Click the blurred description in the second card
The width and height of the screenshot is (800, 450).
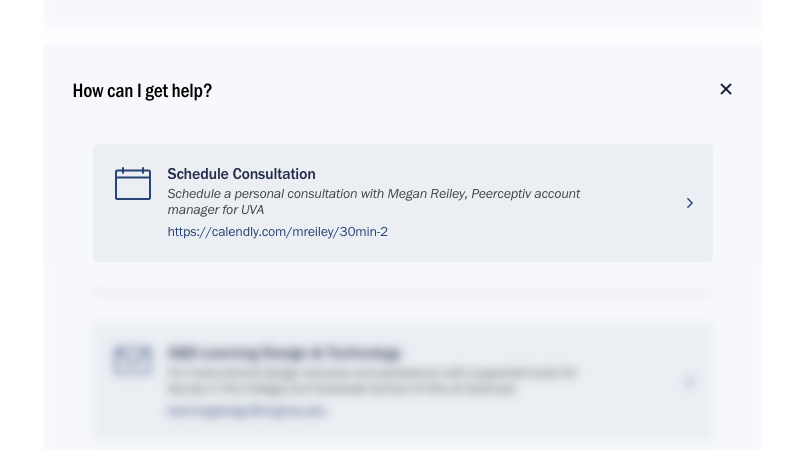(x=372, y=381)
